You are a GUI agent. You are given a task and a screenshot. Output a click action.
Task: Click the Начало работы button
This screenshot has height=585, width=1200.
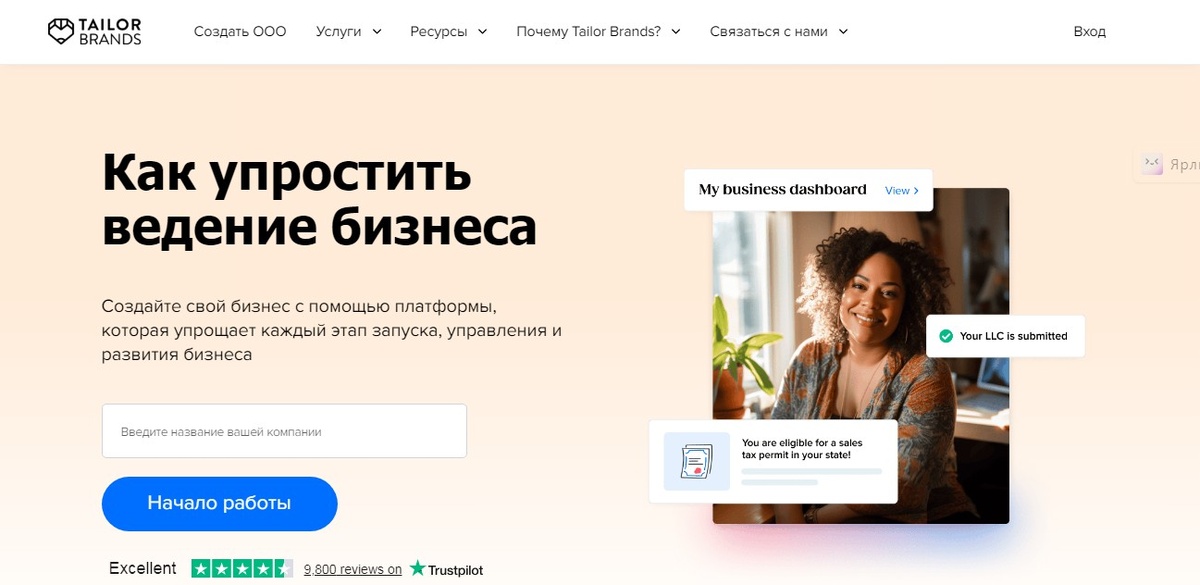(219, 503)
